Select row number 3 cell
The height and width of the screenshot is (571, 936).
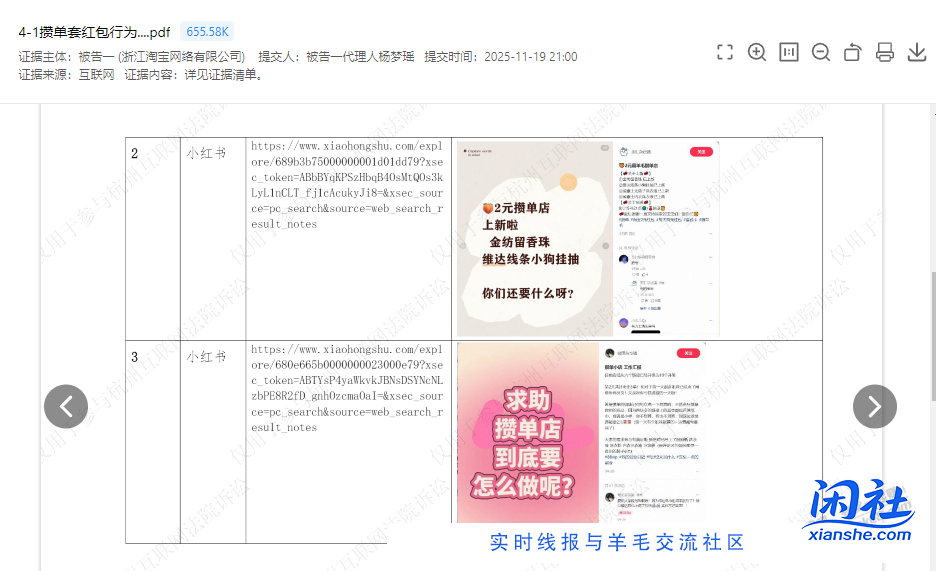[x=153, y=442]
